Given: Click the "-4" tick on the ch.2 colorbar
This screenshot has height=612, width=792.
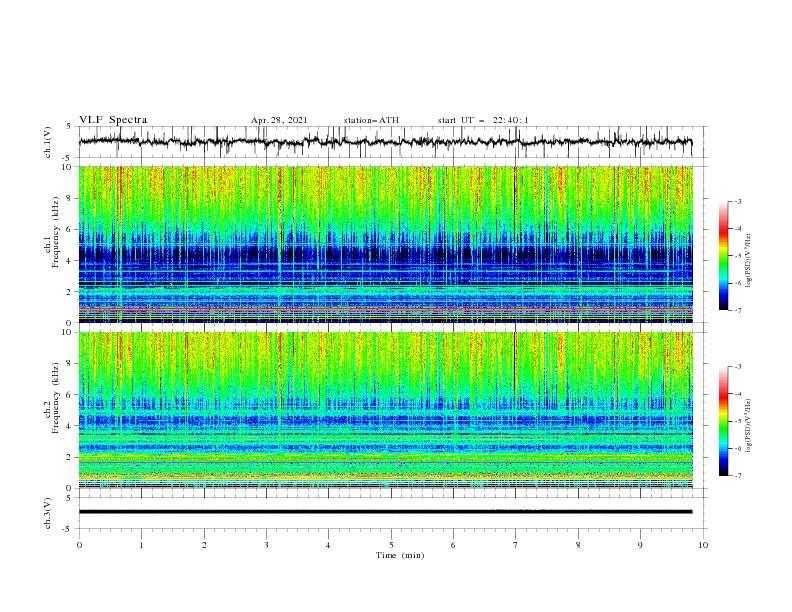Looking at the screenshot, I should coord(738,394).
